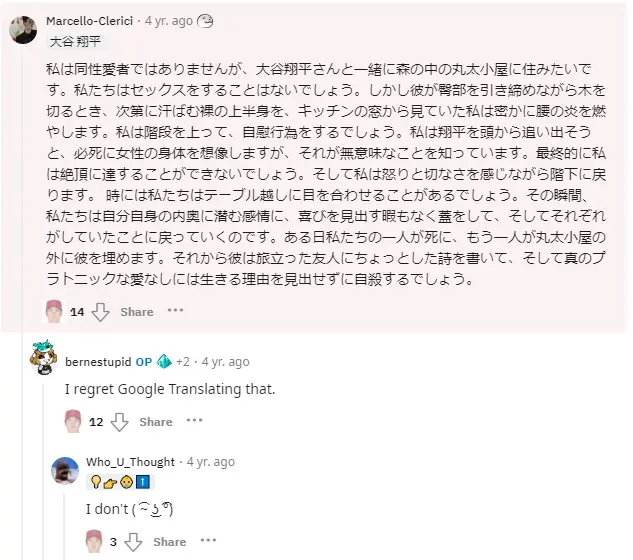Click the diamond award icon beside OP
This screenshot has width=633, height=560.
[164, 361]
